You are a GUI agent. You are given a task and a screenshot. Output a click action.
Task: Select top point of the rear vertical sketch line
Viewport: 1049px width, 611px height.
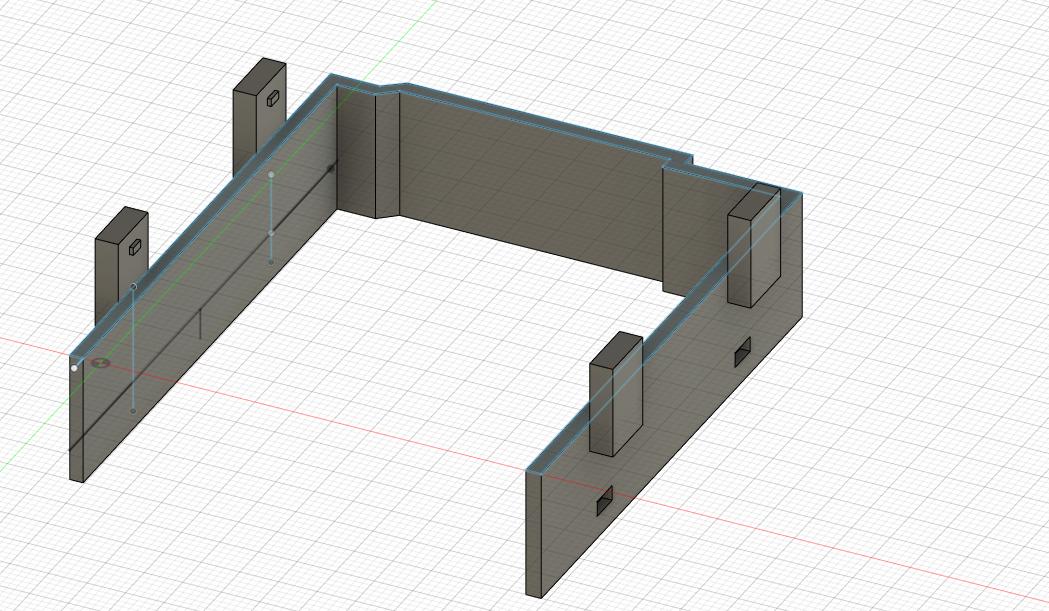coord(271,175)
